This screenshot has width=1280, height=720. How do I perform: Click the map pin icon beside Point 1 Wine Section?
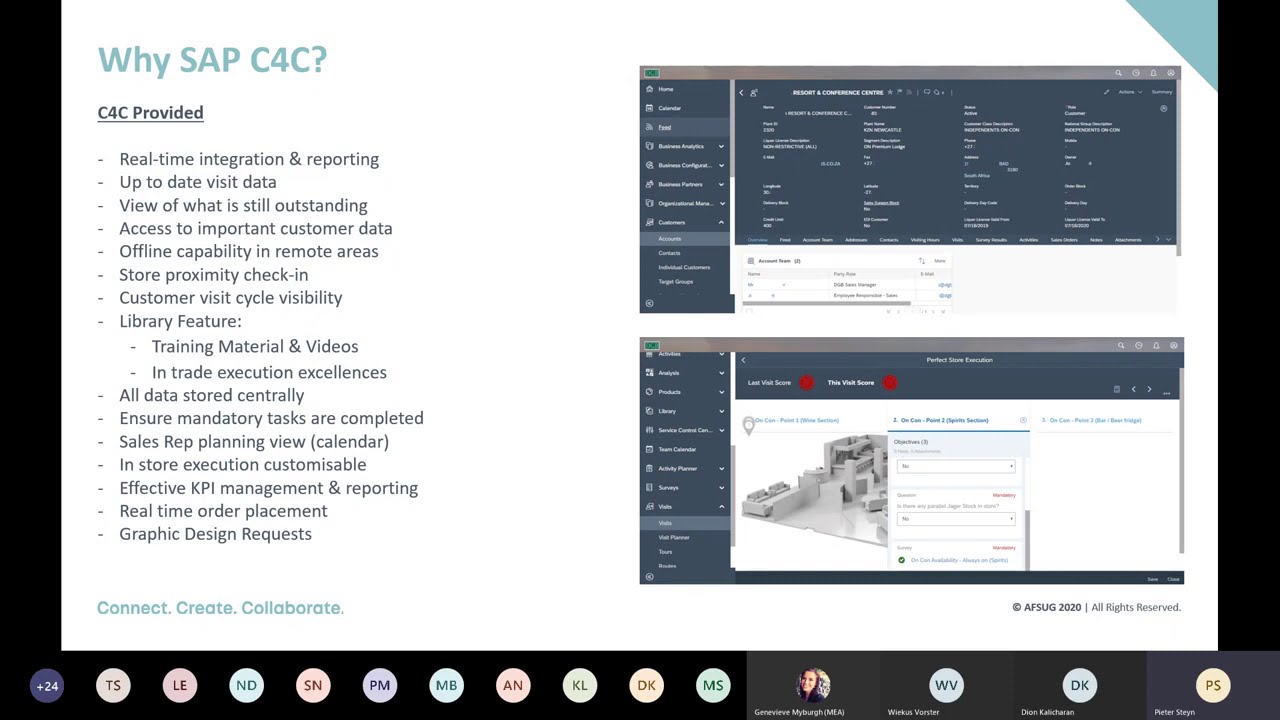tap(748, 426)
